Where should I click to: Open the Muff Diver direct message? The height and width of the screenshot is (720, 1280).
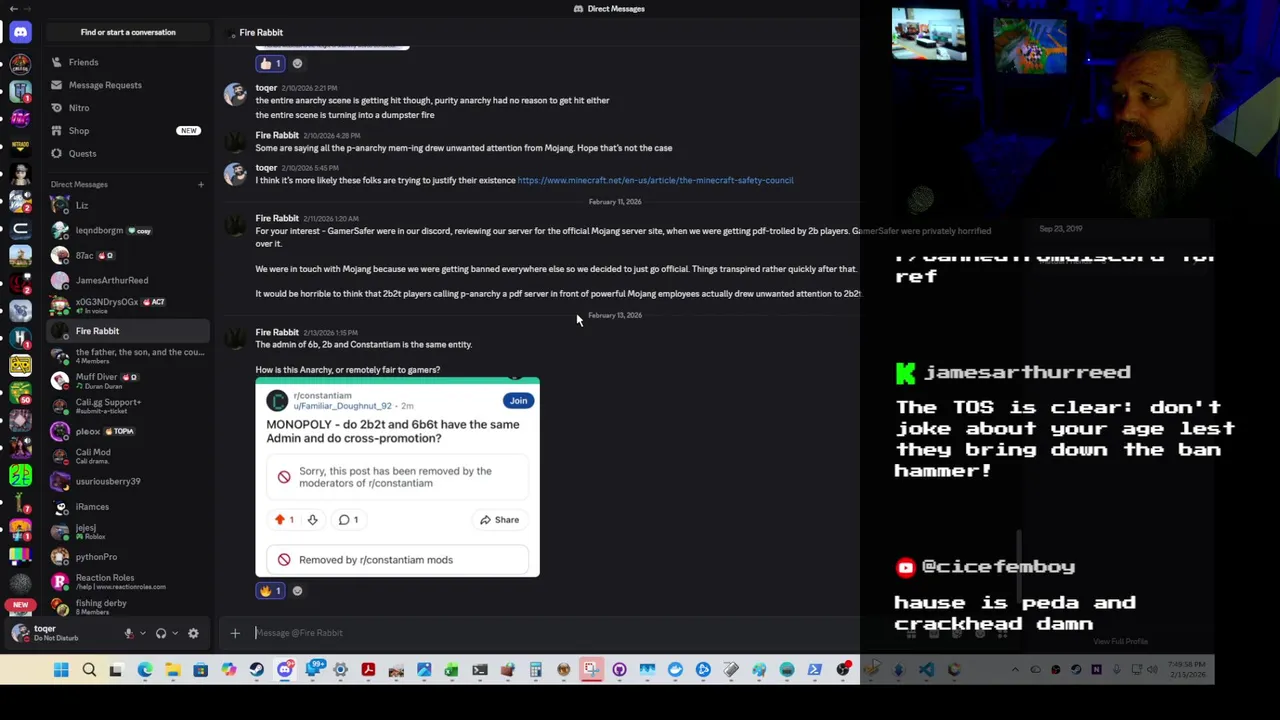128,381
